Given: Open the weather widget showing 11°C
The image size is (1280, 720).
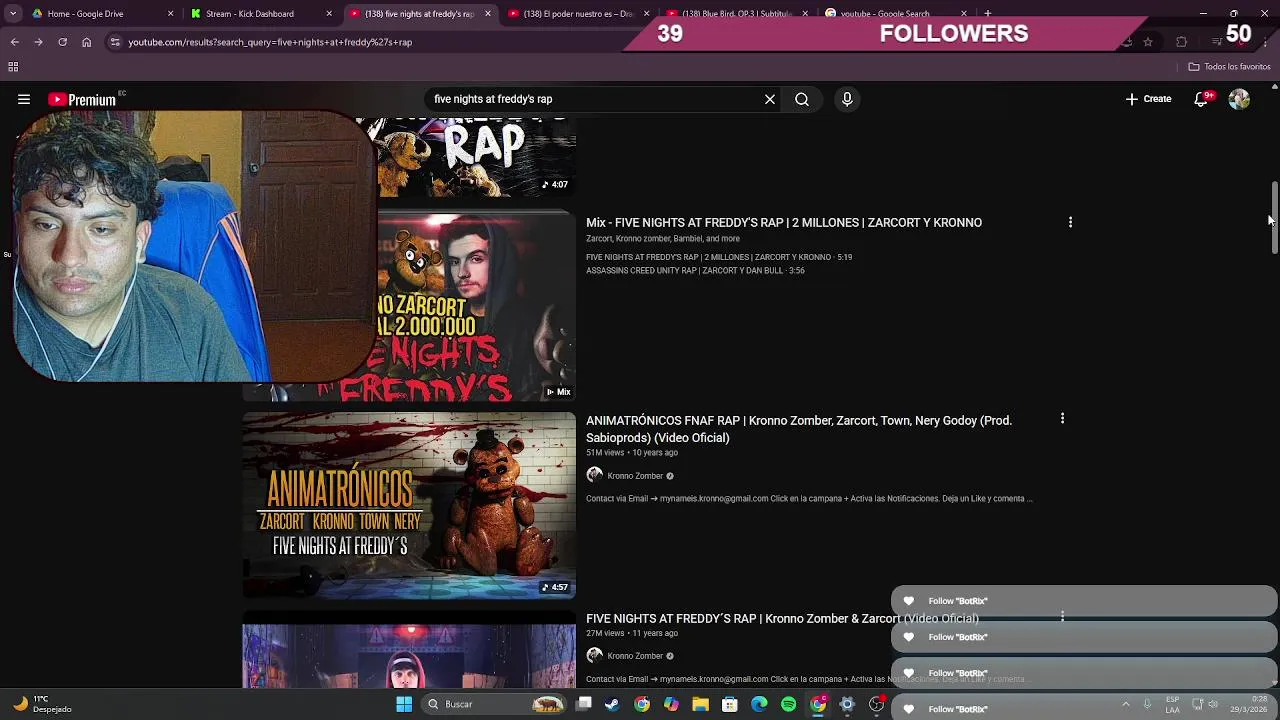Looking at the screenshot, I should 42,704.
